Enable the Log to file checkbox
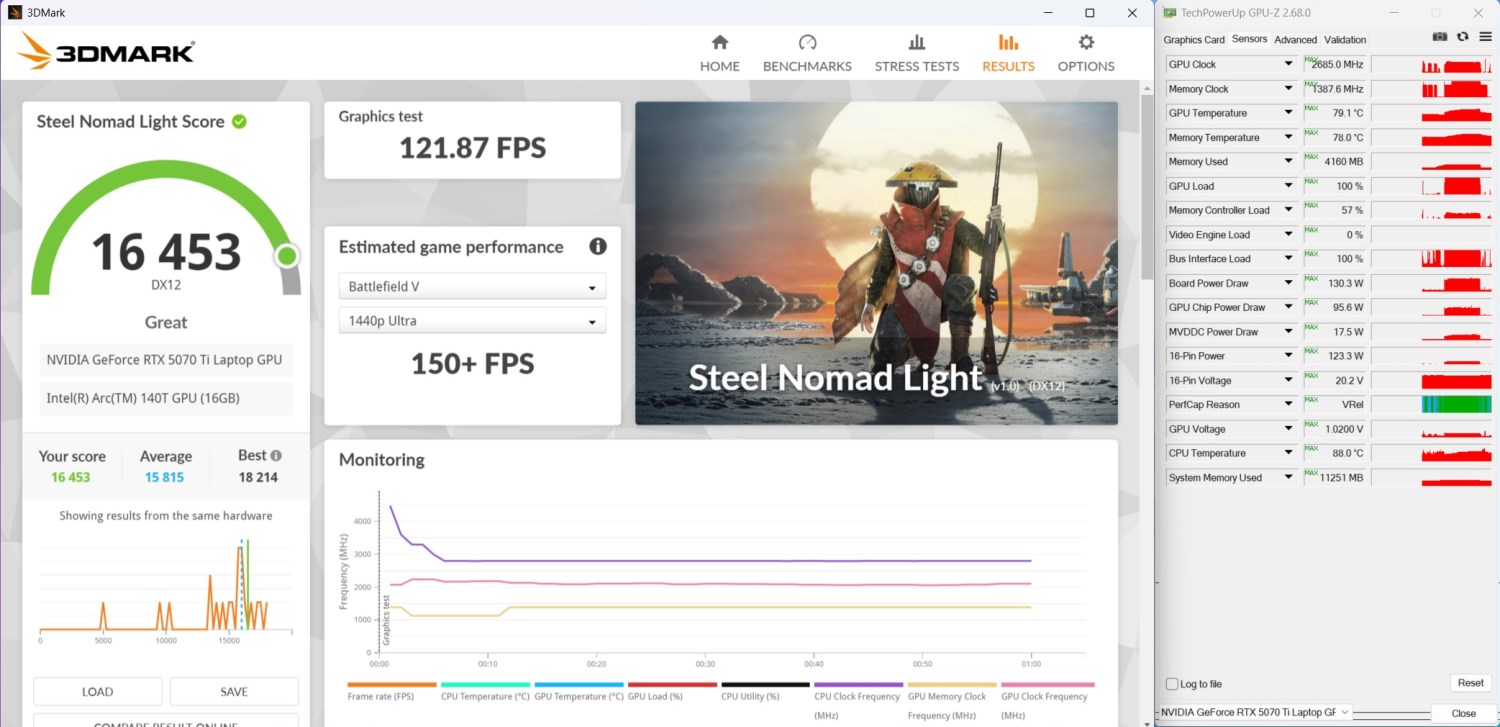Viewport: 1500px width, 727px height. point(1172,684)
